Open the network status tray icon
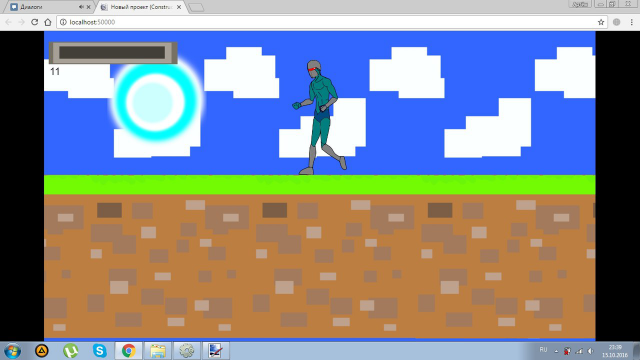The height and width of the screenshot is (360, 640). (x=579, y=351)
